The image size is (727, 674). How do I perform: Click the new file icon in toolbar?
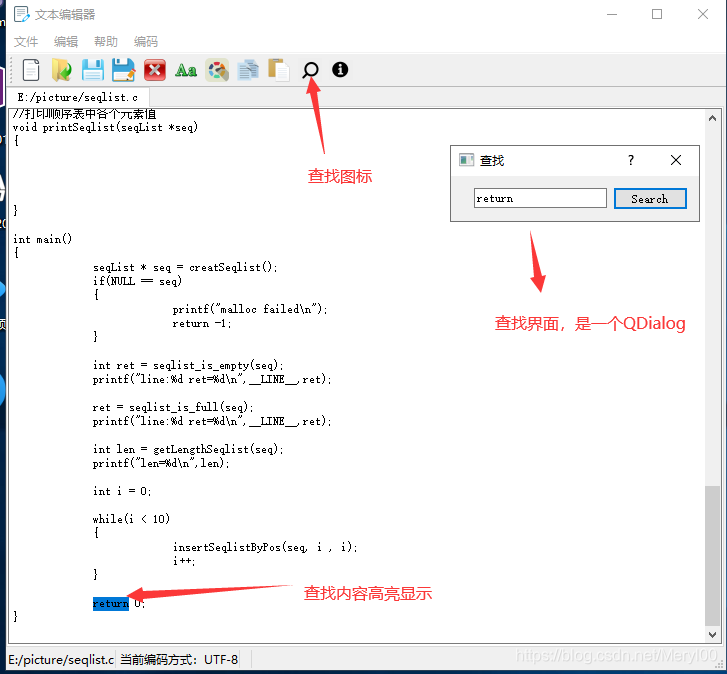[x=31, y=70]
